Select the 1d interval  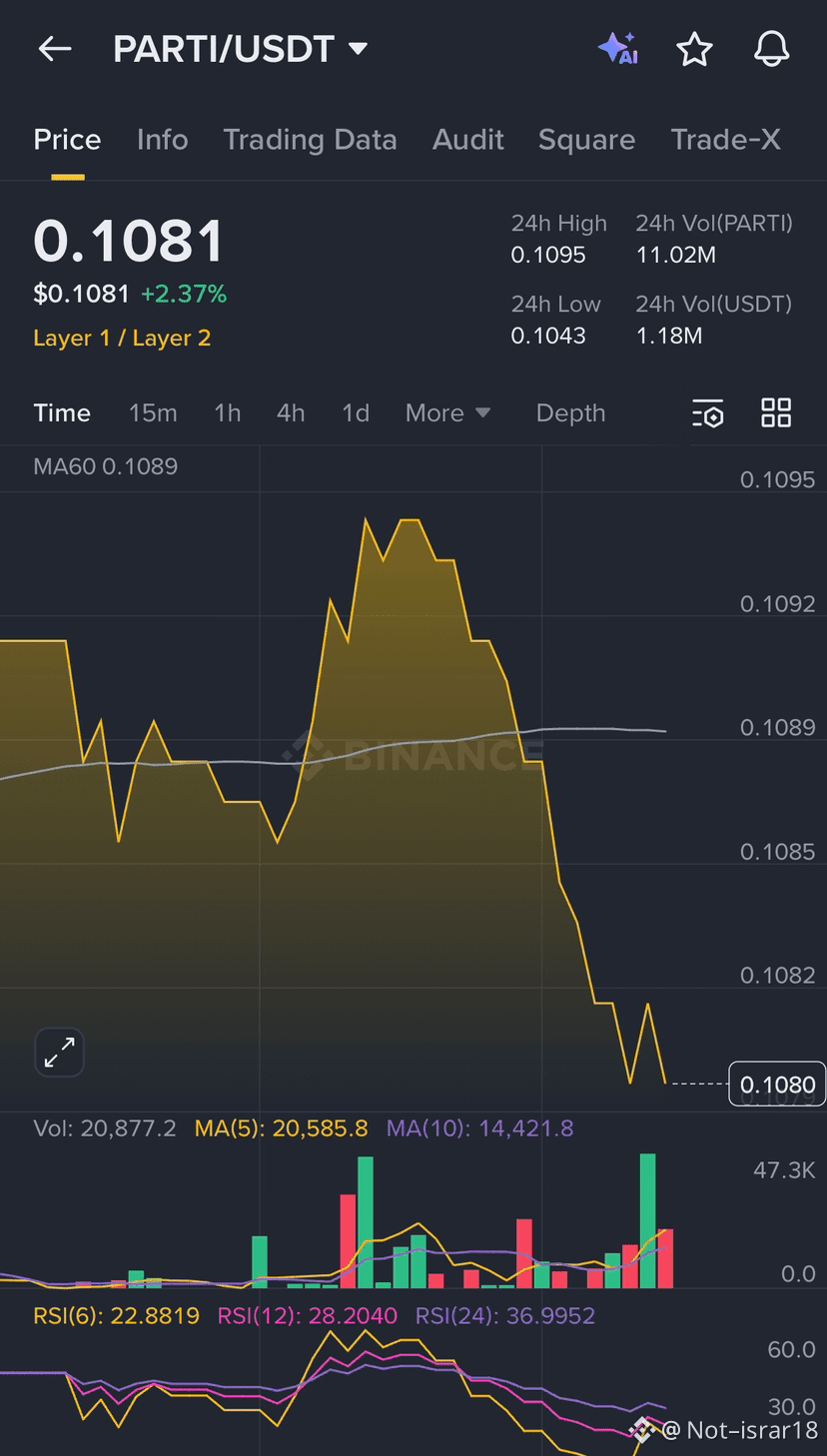coord(356,413)
